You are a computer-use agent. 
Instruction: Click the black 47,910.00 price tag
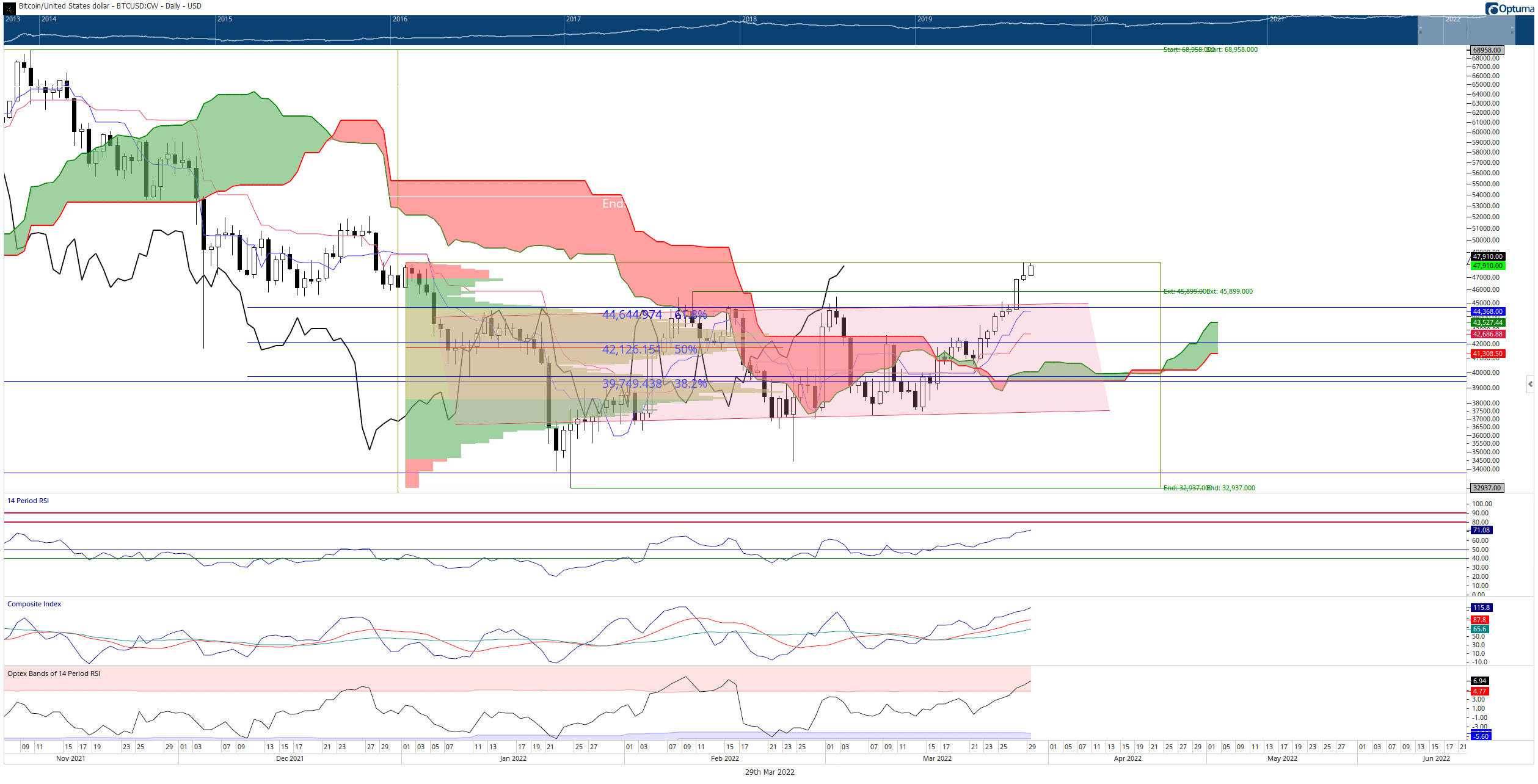click(1487, 256)
